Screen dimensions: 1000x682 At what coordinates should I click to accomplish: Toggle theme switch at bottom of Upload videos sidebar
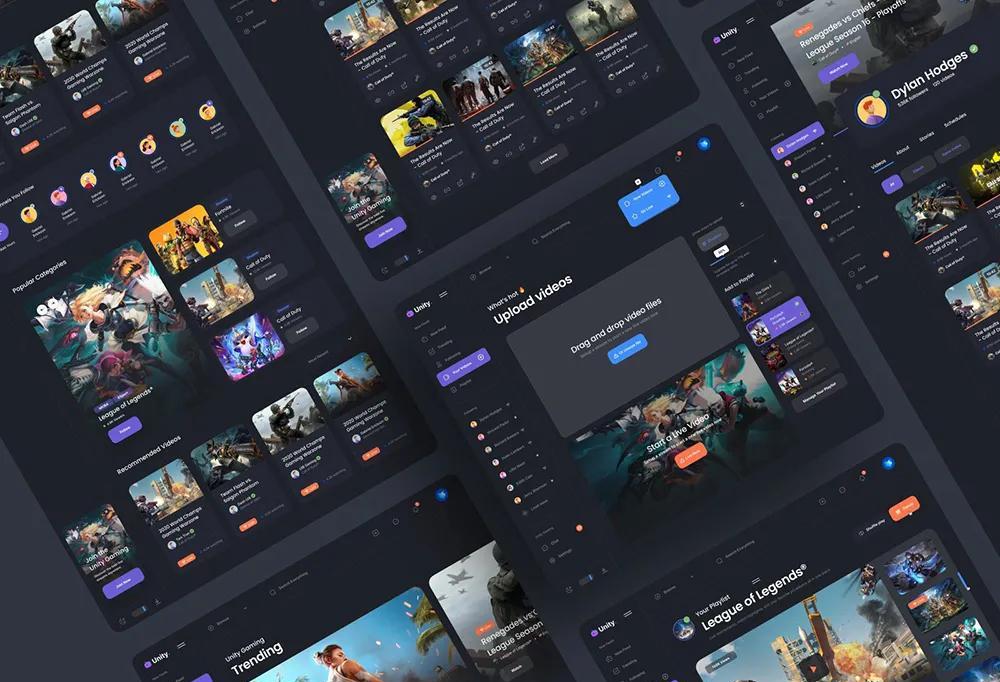click(585, 580)
